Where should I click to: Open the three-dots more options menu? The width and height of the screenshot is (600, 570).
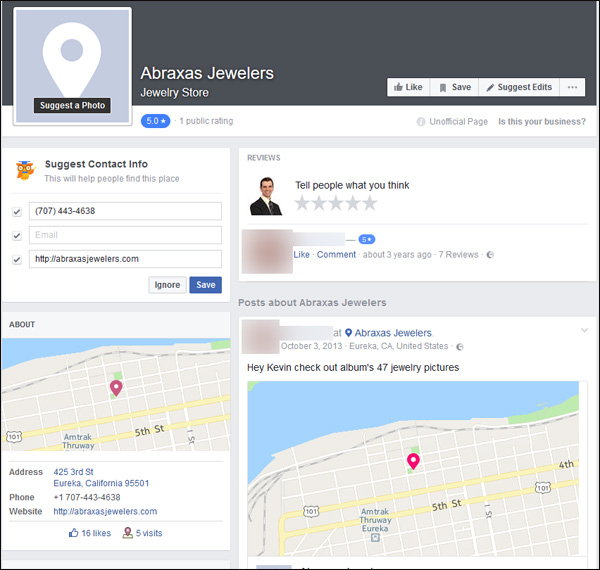pos(572,87)
